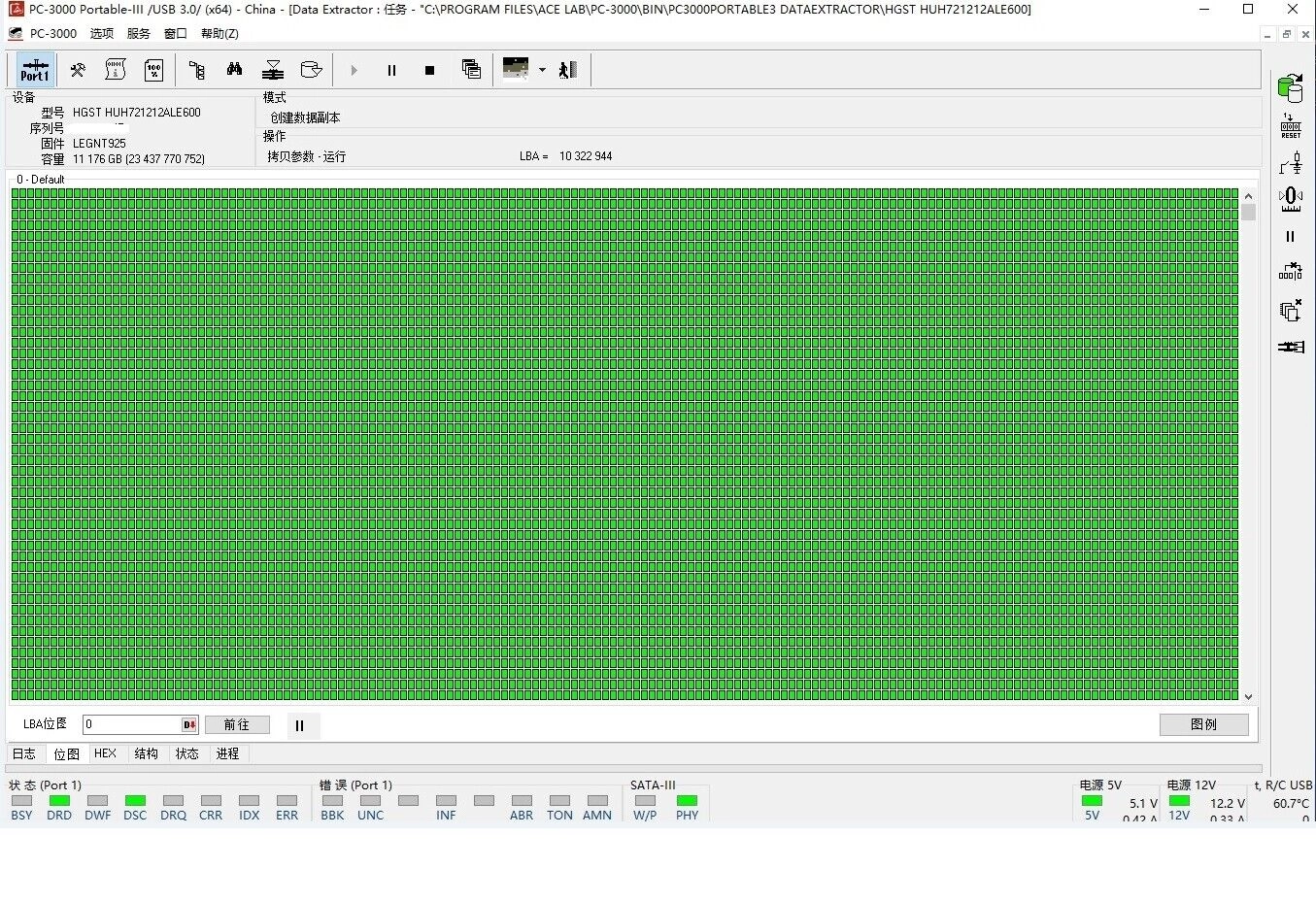Click the model text HGST HUH721212ALE600

(x=137, y=113)
